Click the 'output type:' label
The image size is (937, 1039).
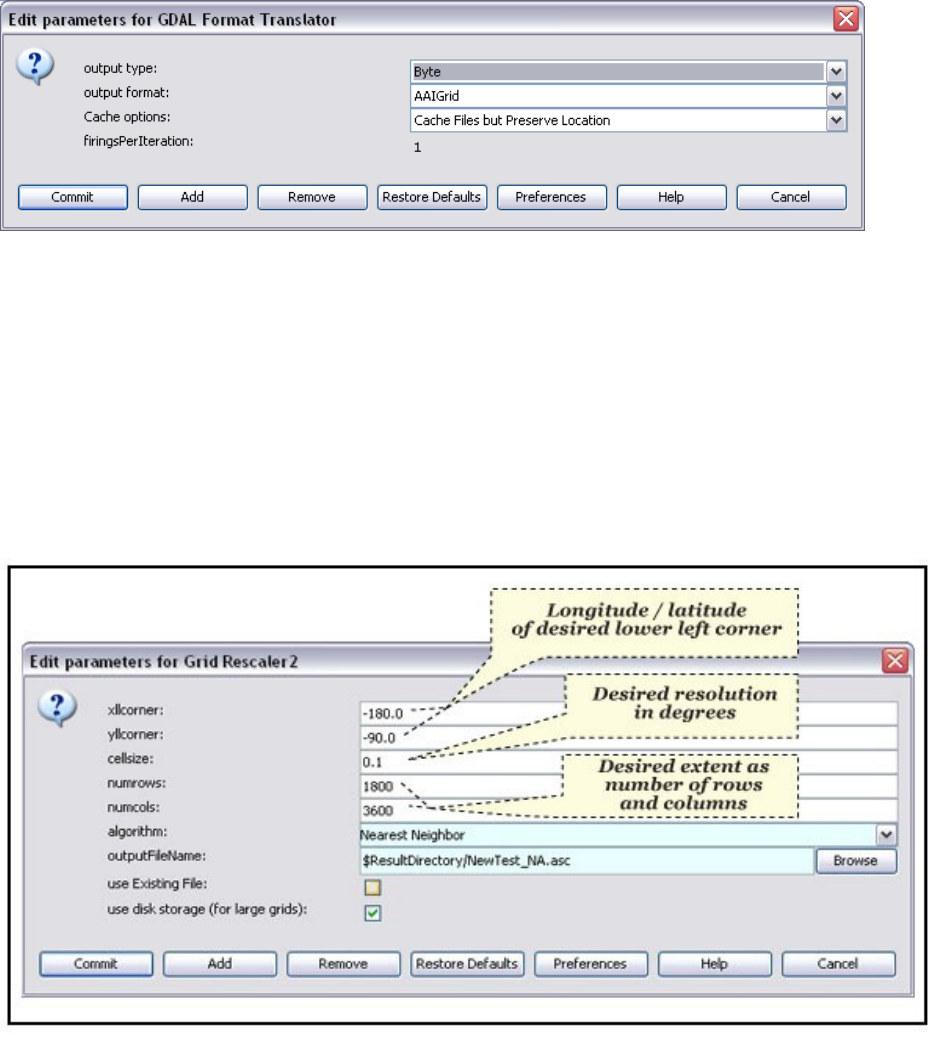click(x=120, y=68)
